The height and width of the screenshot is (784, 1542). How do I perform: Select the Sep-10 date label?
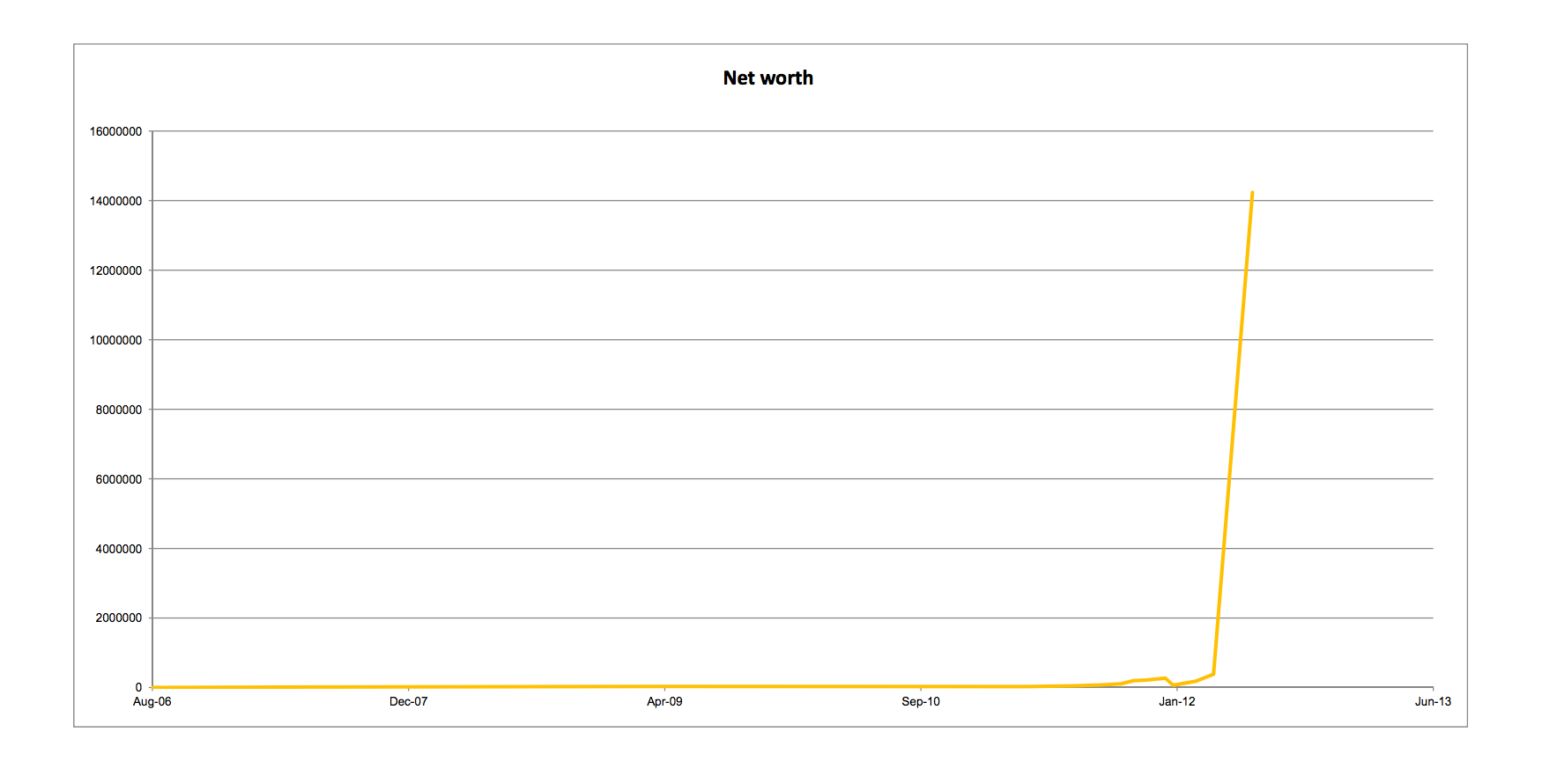[x=921, y=702]
